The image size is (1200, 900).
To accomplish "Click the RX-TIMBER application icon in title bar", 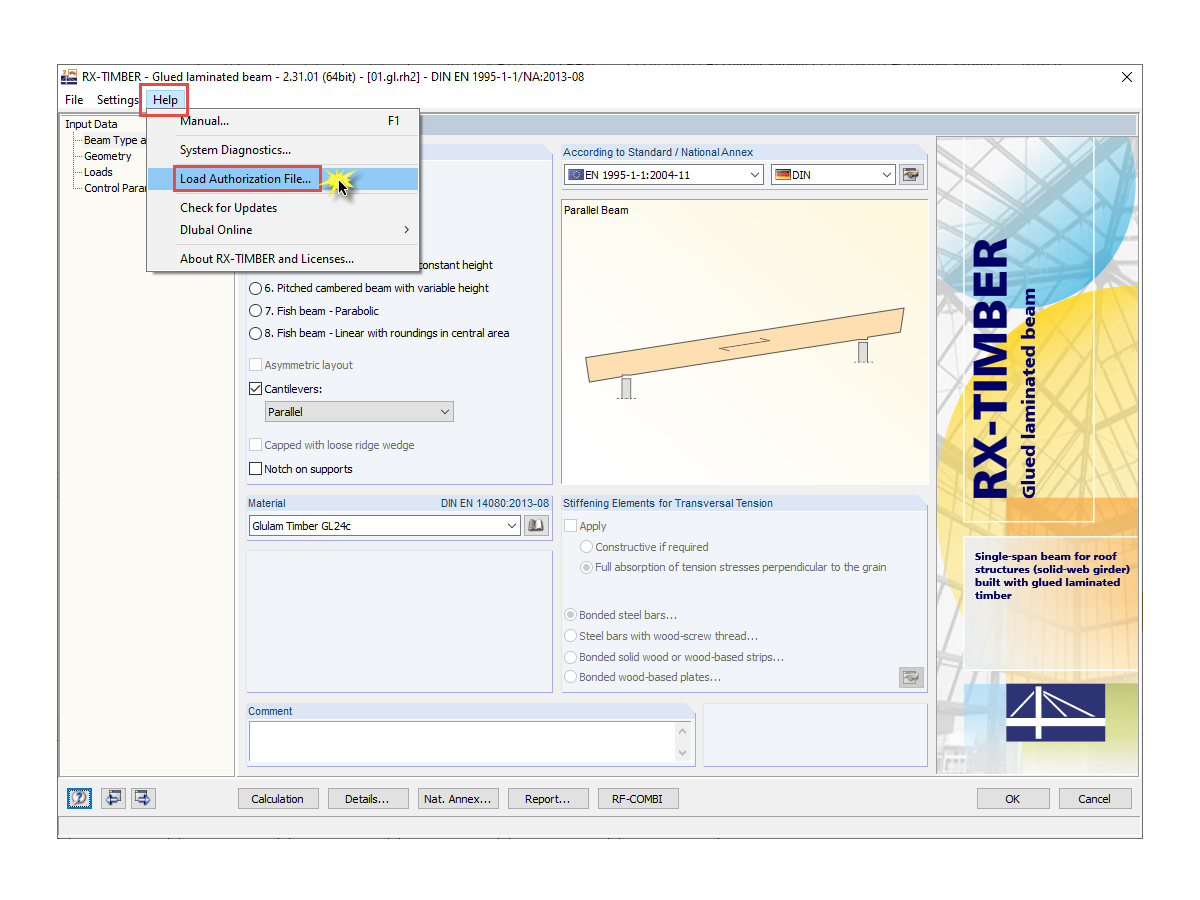I will click(x=69, y=76).
